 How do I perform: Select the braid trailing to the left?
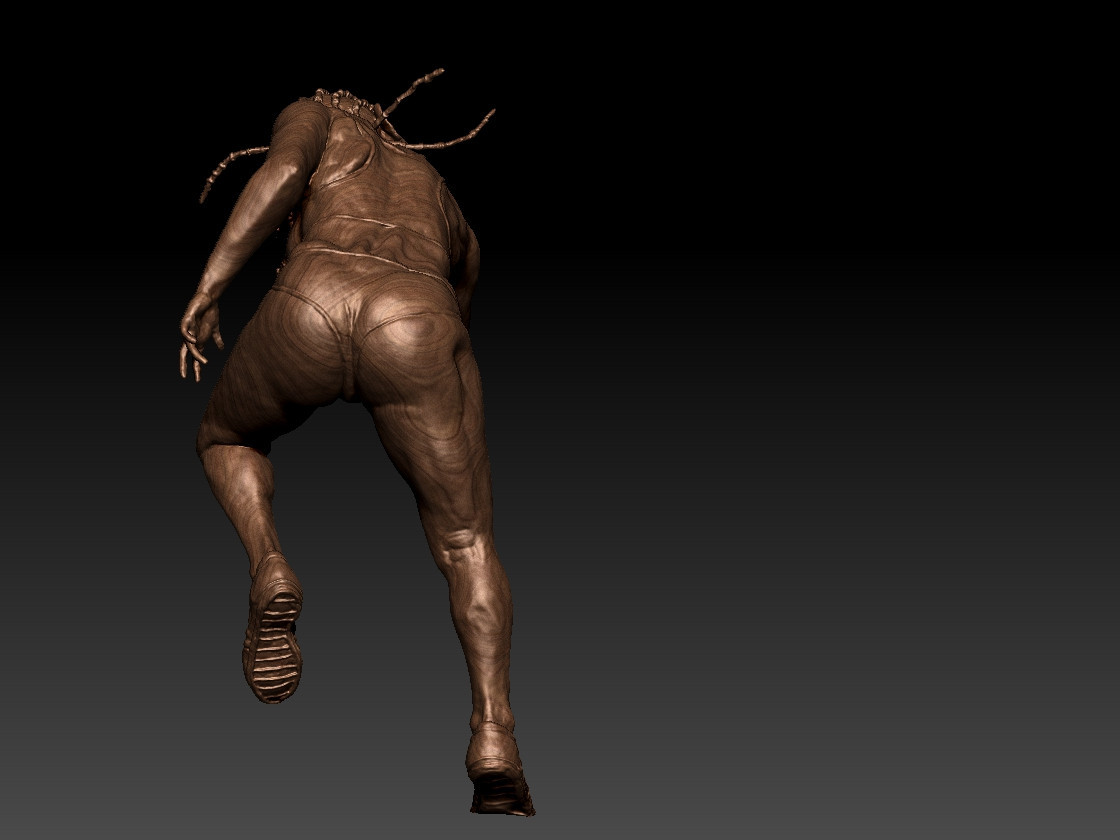point(230,169)
